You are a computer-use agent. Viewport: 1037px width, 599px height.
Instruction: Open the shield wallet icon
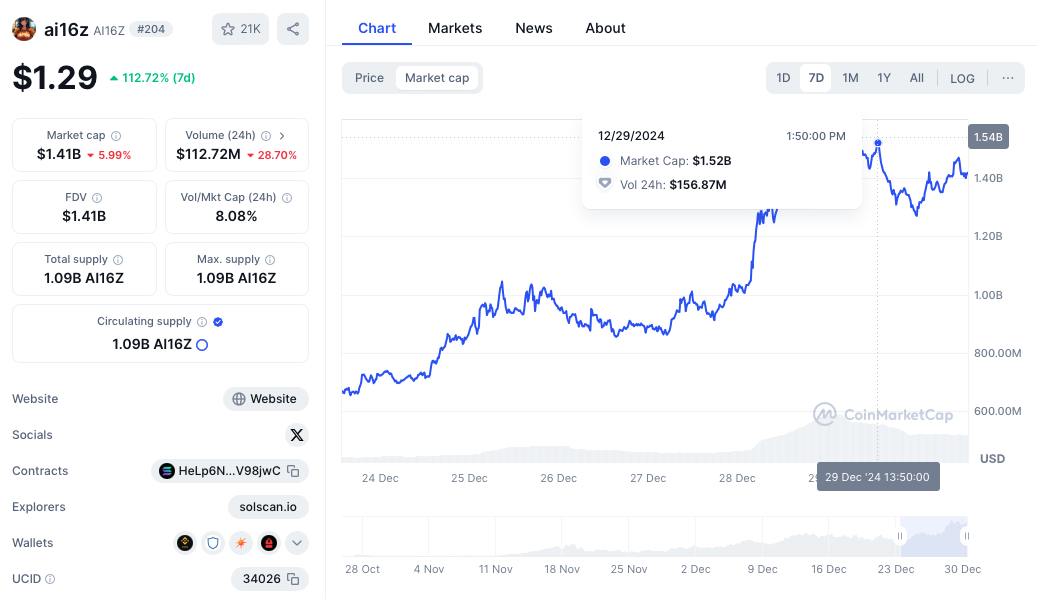[213, 543]
